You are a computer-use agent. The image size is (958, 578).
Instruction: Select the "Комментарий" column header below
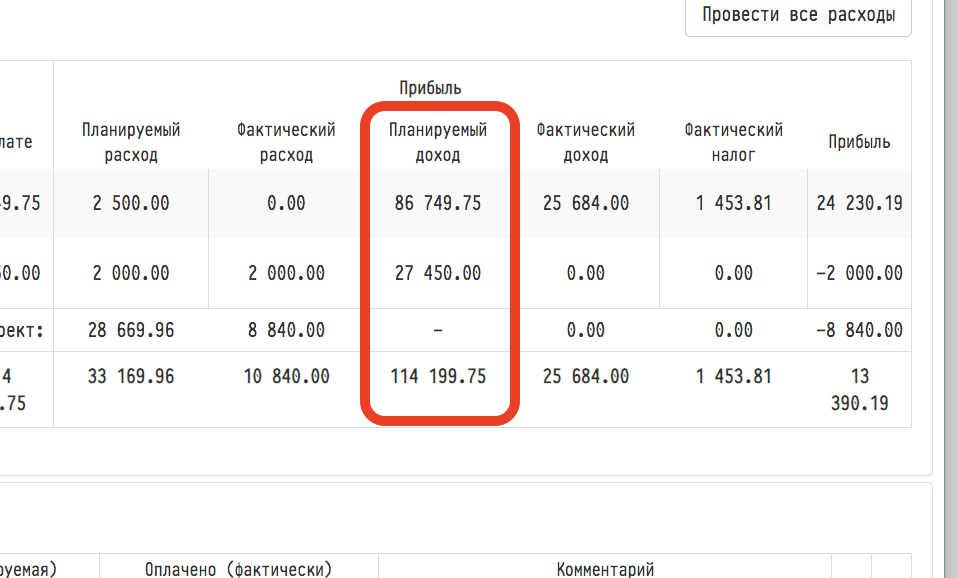pyautogui.click(x=605, y=569)
